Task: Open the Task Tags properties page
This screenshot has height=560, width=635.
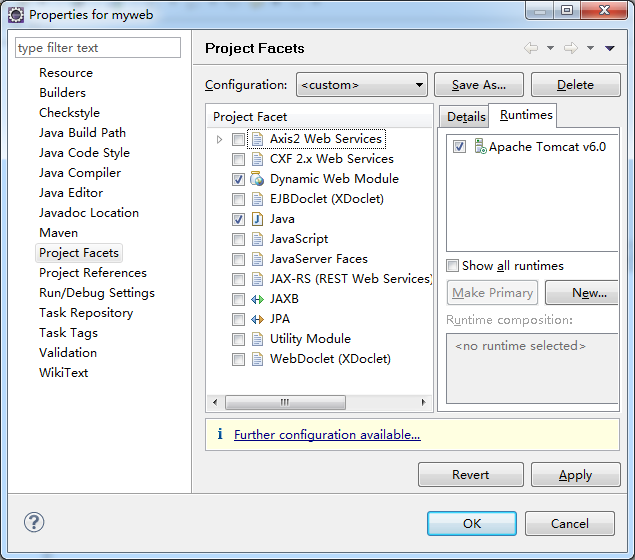Action: pyautogui.click(x=68, y=333)
